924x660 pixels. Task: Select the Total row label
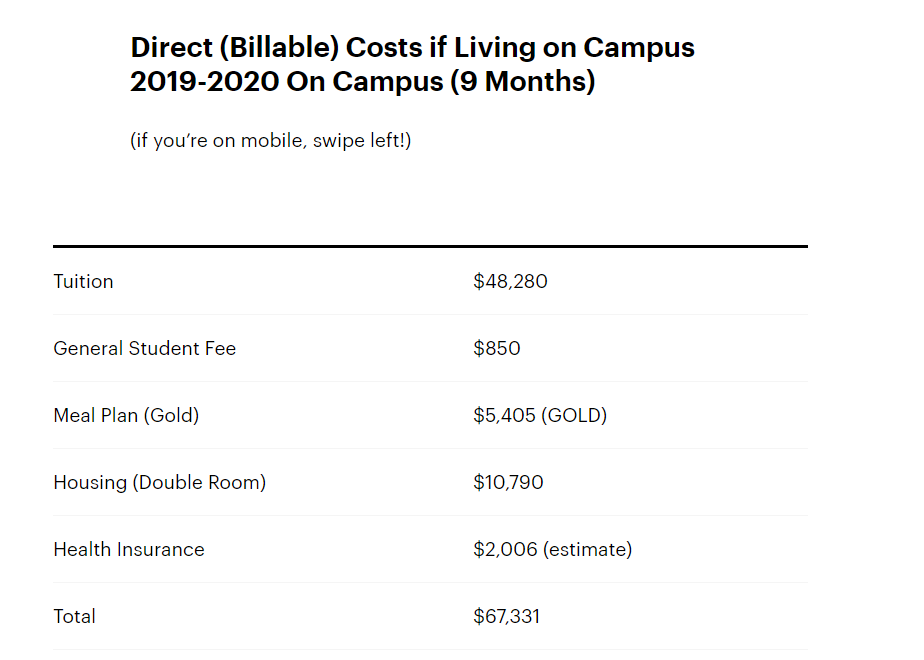74,616
